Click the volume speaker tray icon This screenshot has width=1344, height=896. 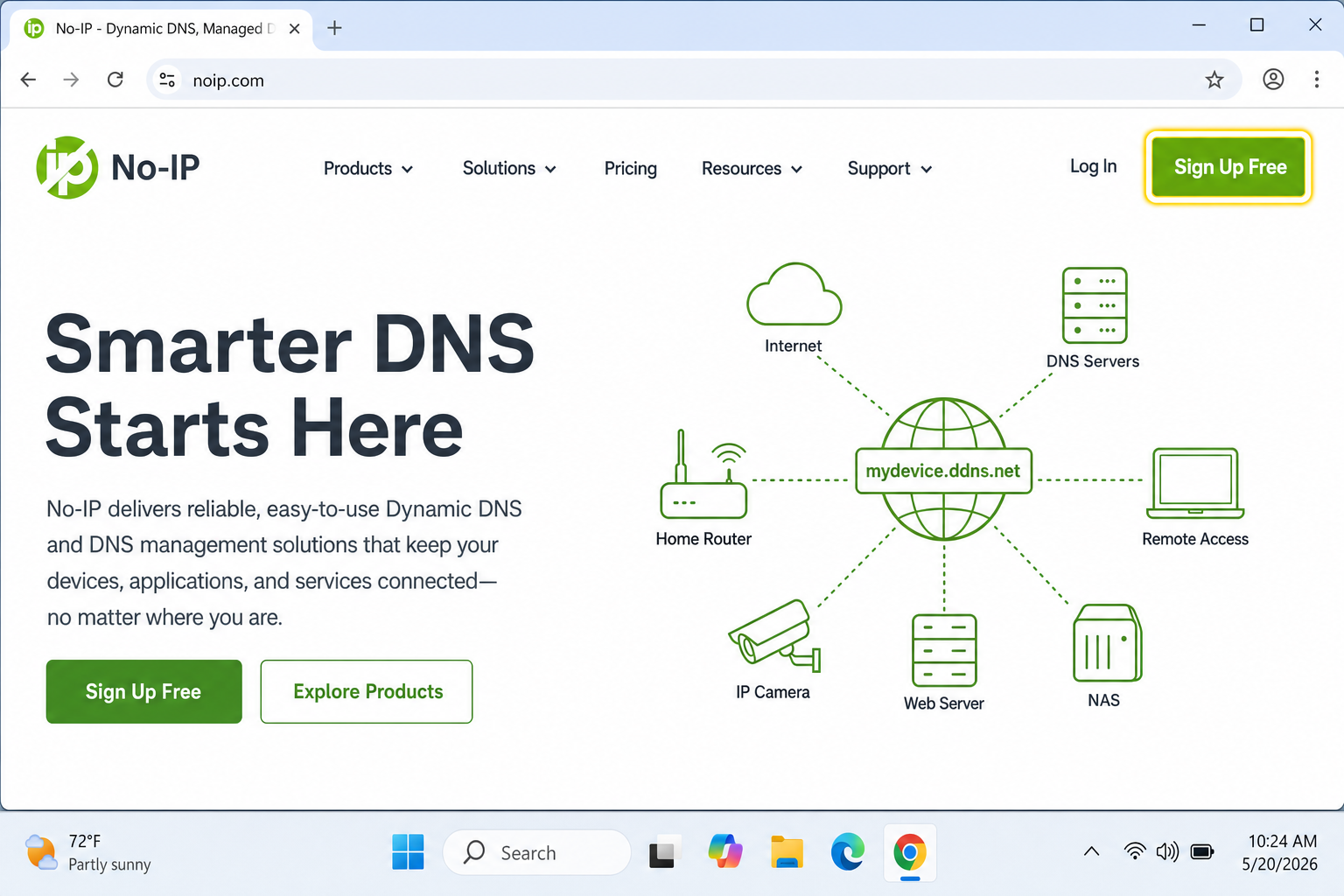point(1167,851)
